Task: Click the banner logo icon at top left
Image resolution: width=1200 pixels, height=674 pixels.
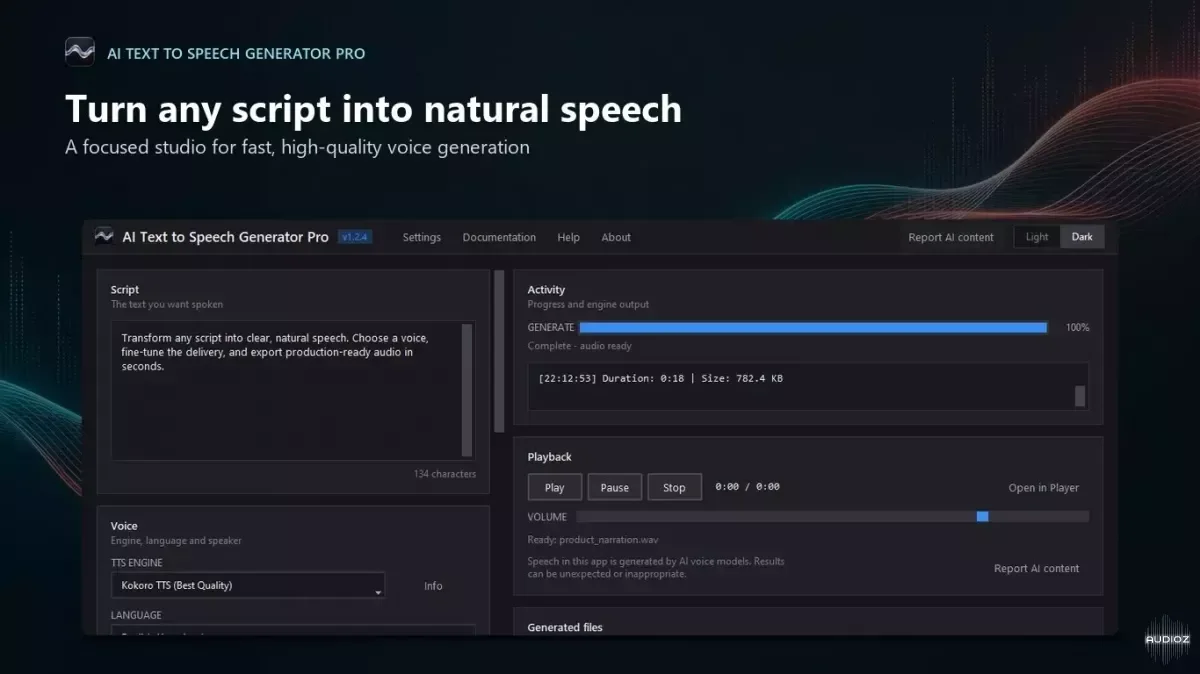Action: [79, 52]
